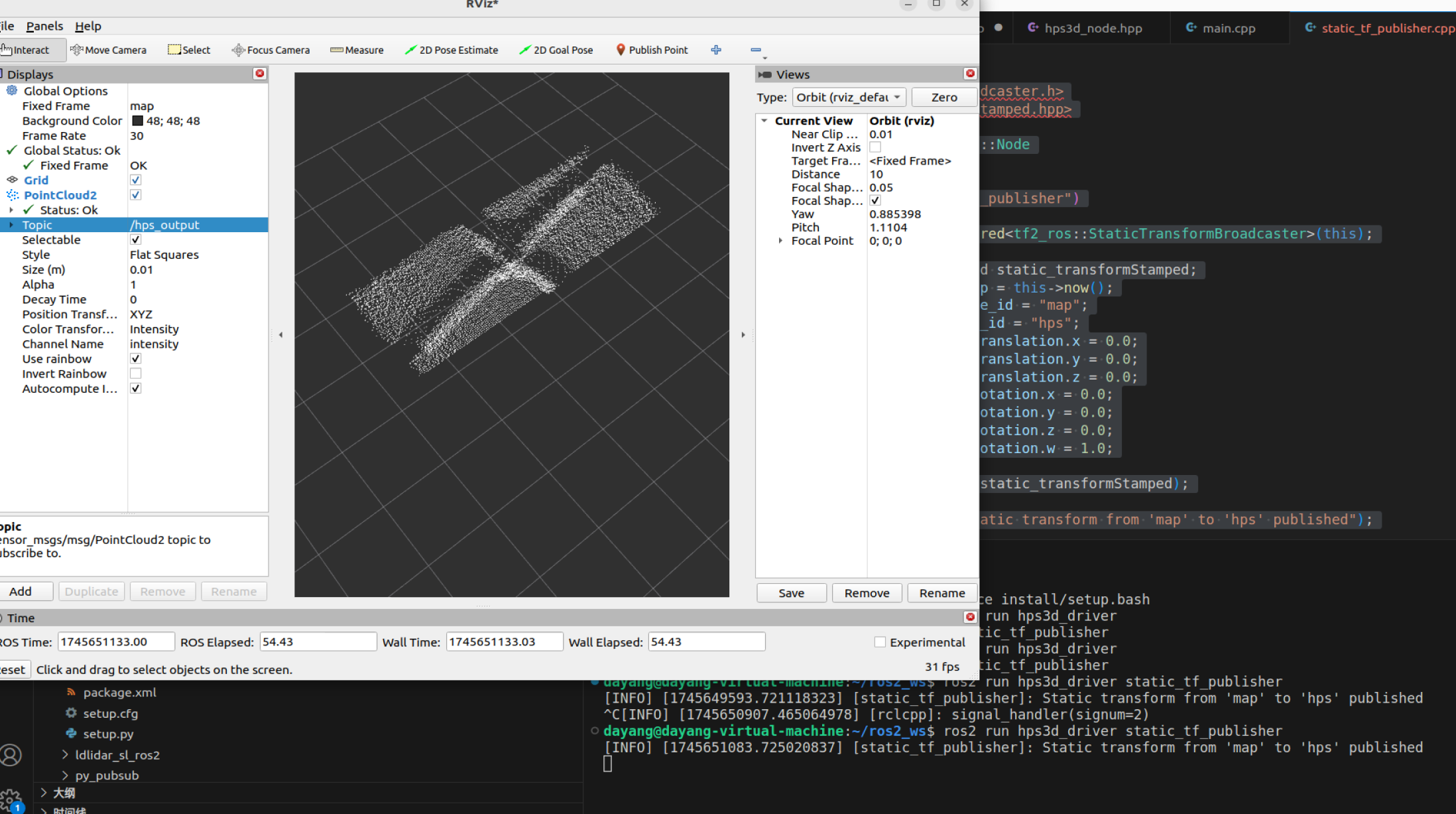Enable the Invert Rainbow checkbox

[136, 373]
